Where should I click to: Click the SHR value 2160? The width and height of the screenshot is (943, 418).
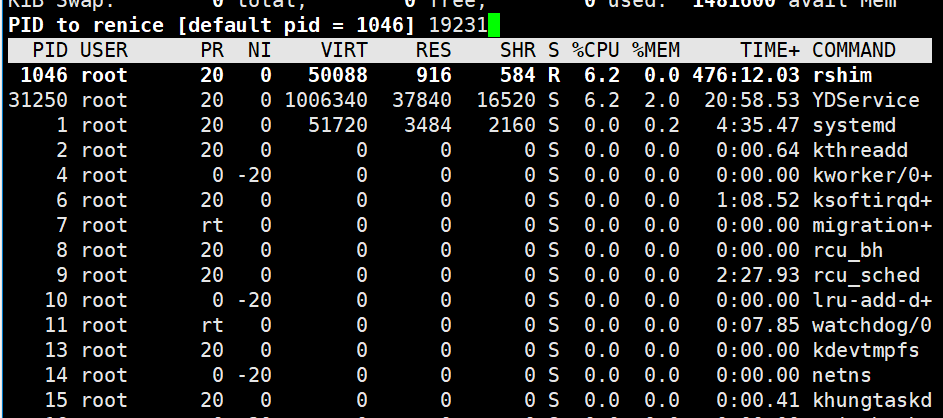[512, 125]
